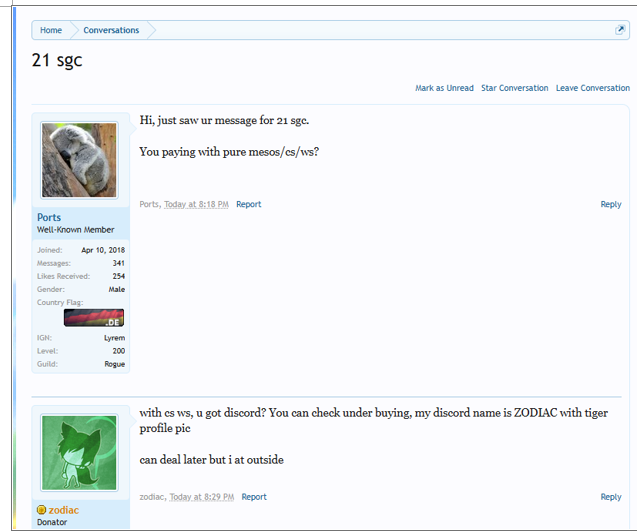The image size is (637, 532).
Task: Click the yellow donator icon beside zodiac
Action: point(42,510)
